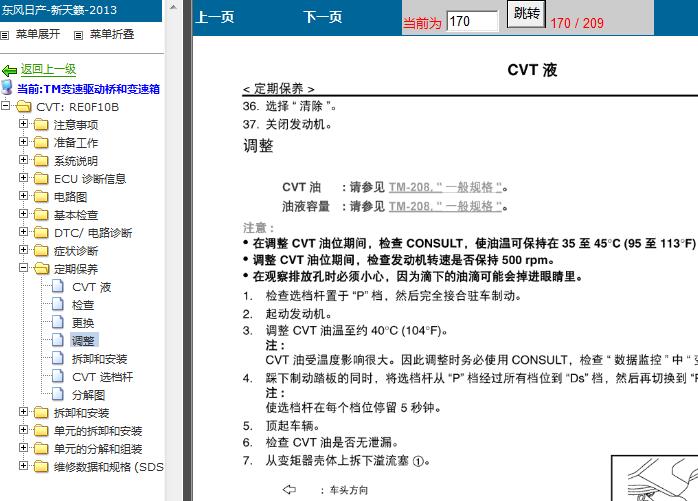The width and height of the screenshot is (698, 501).
Task: Click the 当前:TM变速驱动桥和变速箱 label
Action: pos(88,89)
